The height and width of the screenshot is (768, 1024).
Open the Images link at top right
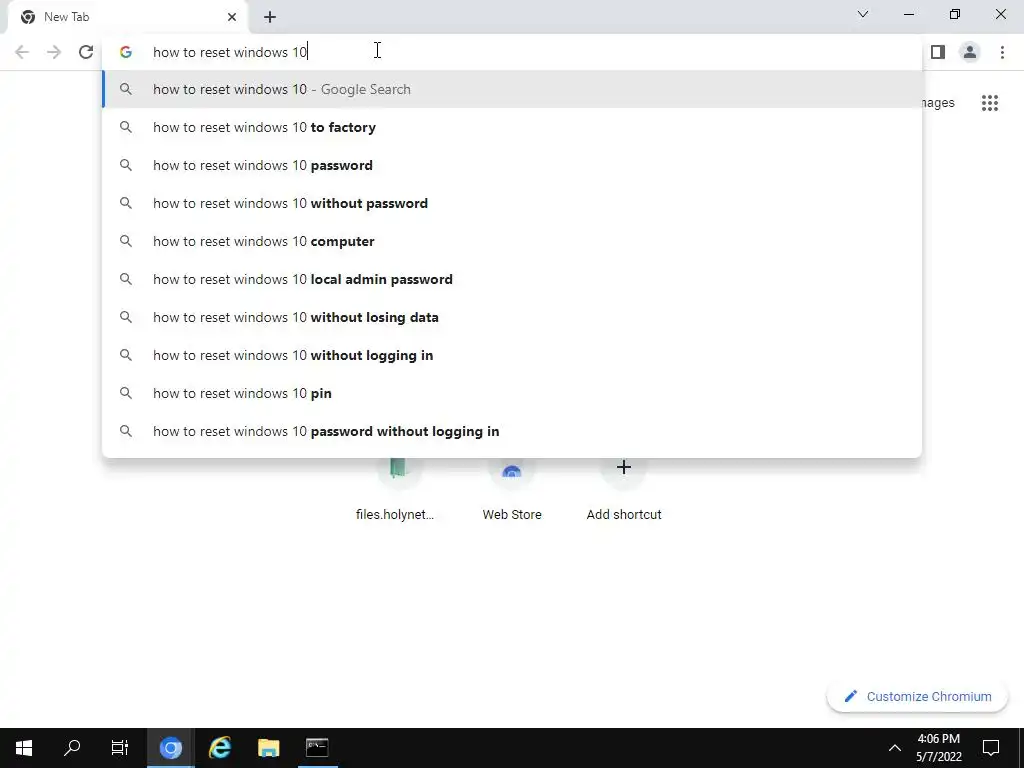(x=938, y=103)
